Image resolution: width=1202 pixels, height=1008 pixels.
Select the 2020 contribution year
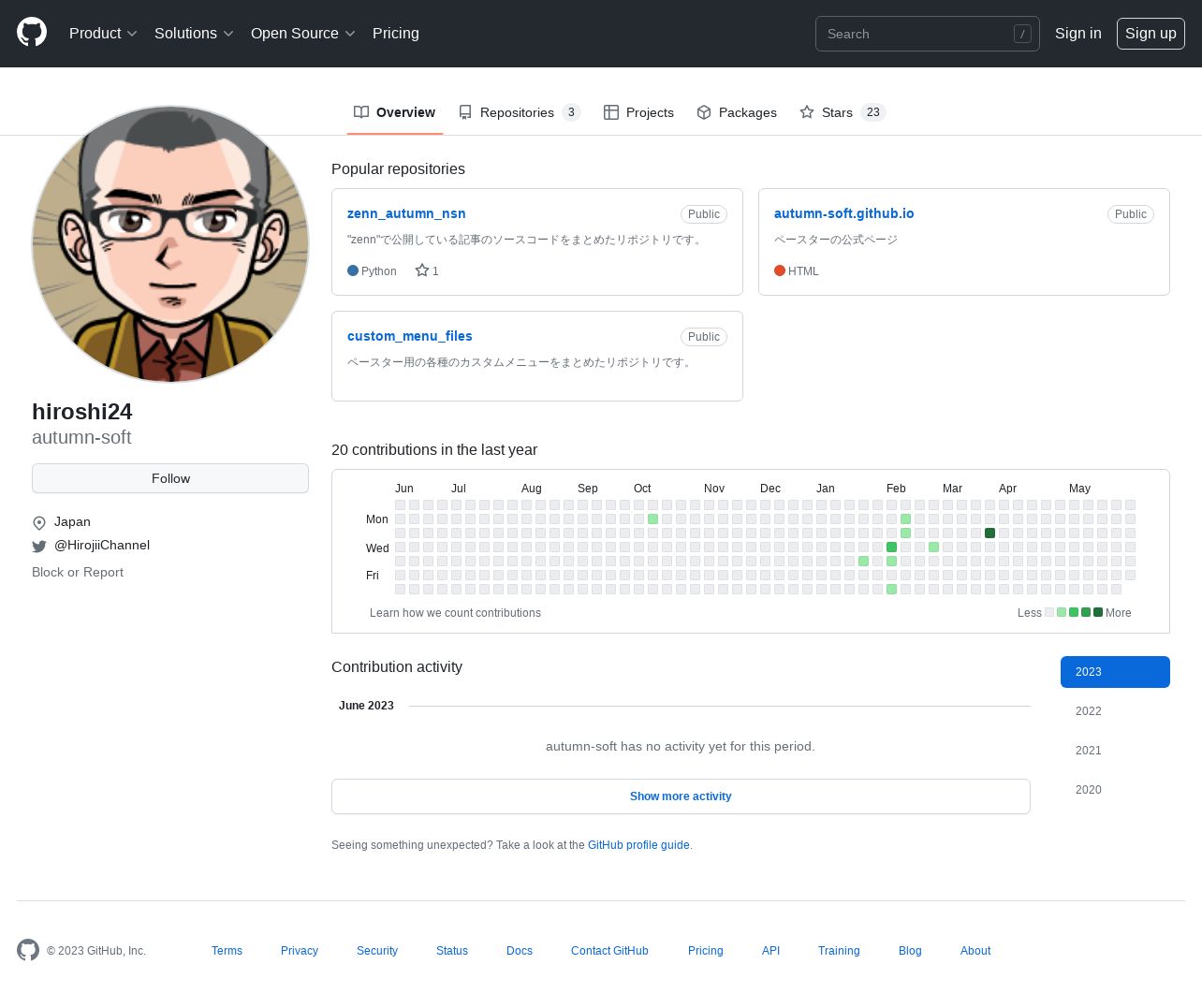(x=1115, y=790)
